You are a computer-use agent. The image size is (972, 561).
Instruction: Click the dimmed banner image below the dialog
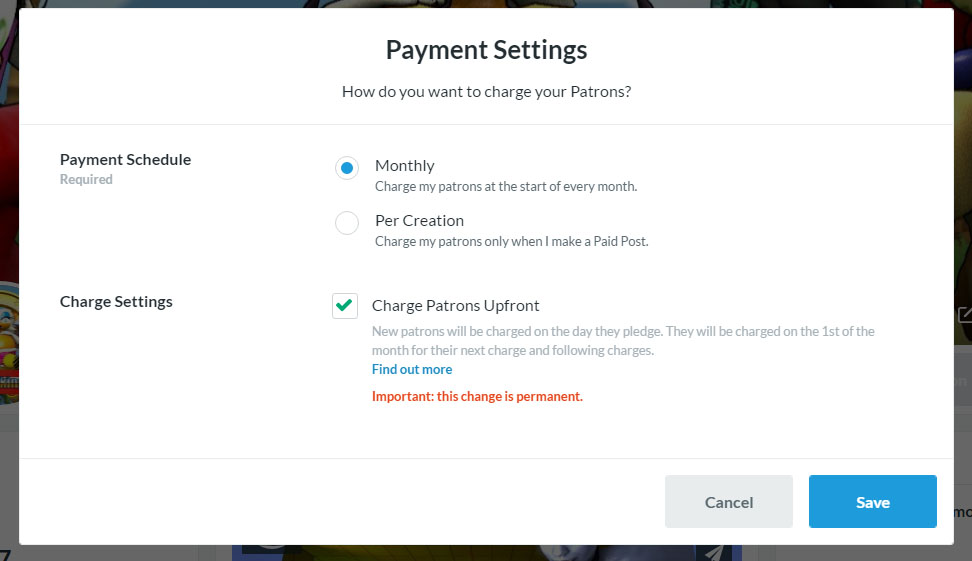click(480, 553)
